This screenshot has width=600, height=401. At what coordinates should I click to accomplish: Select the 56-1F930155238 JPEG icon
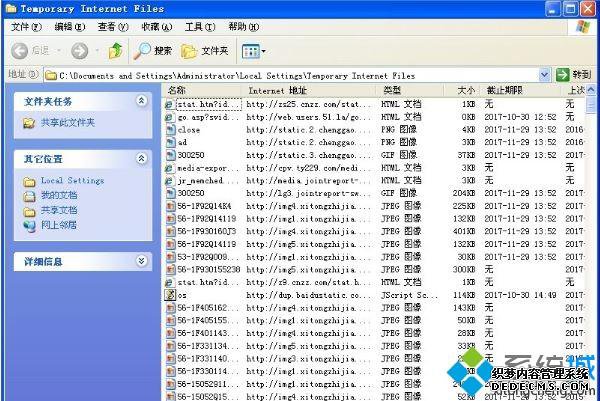[x=170, y=269]
